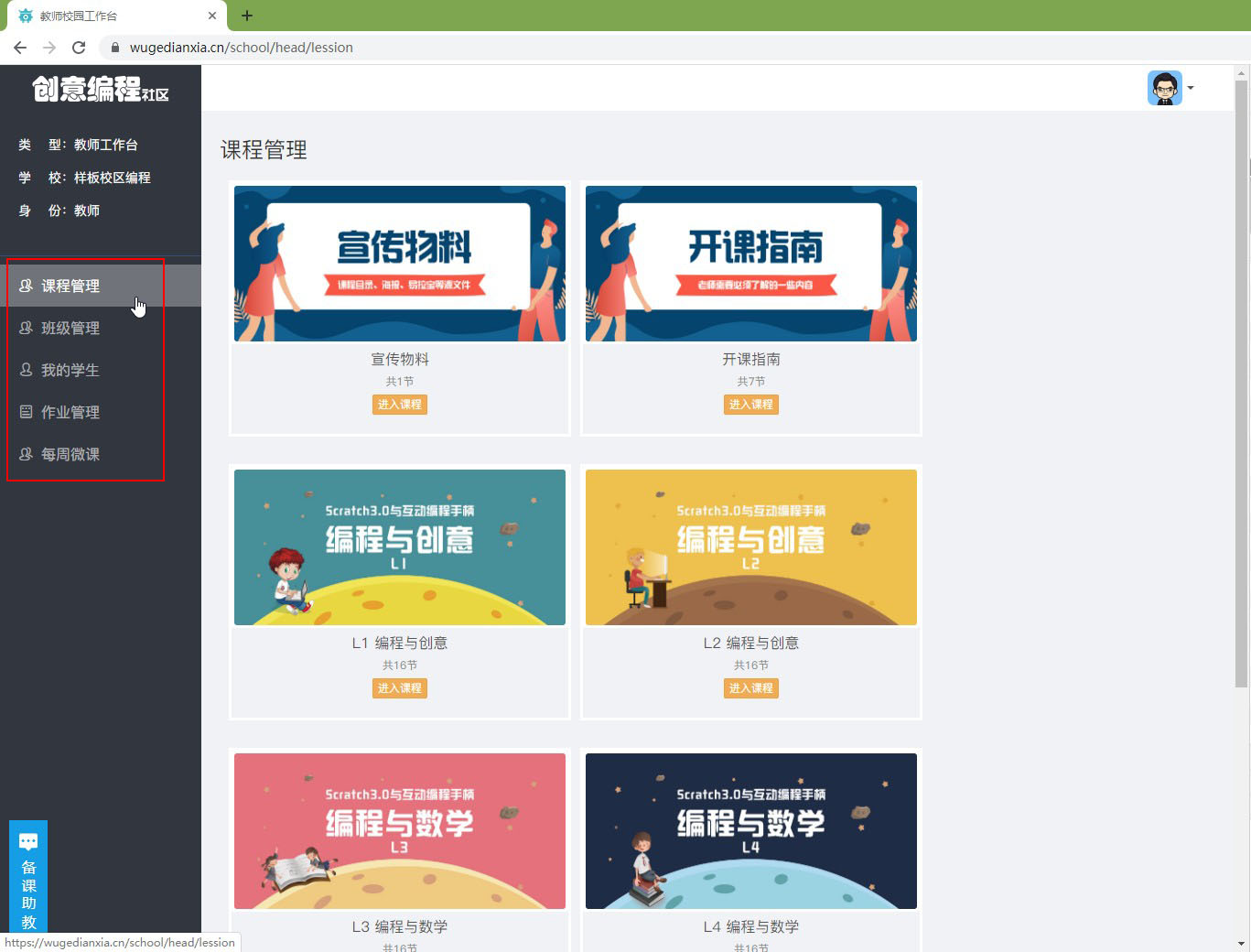Click the page vertical scrollbar thumb
Viewport: 1251px width, 952px height.
pos(1241,384)
